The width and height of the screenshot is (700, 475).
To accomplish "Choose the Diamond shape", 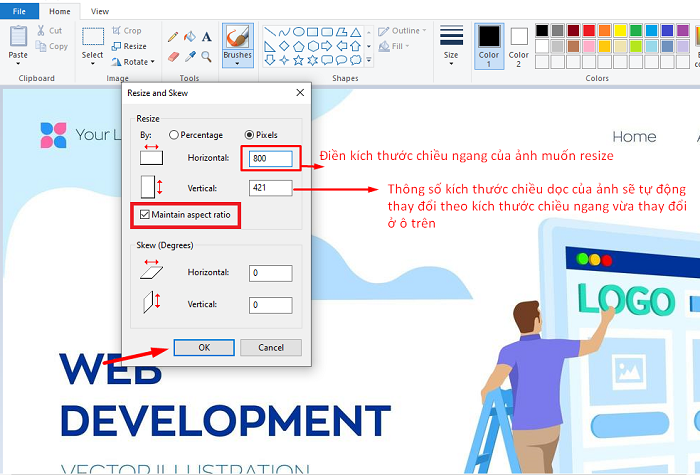I will 284,46.
